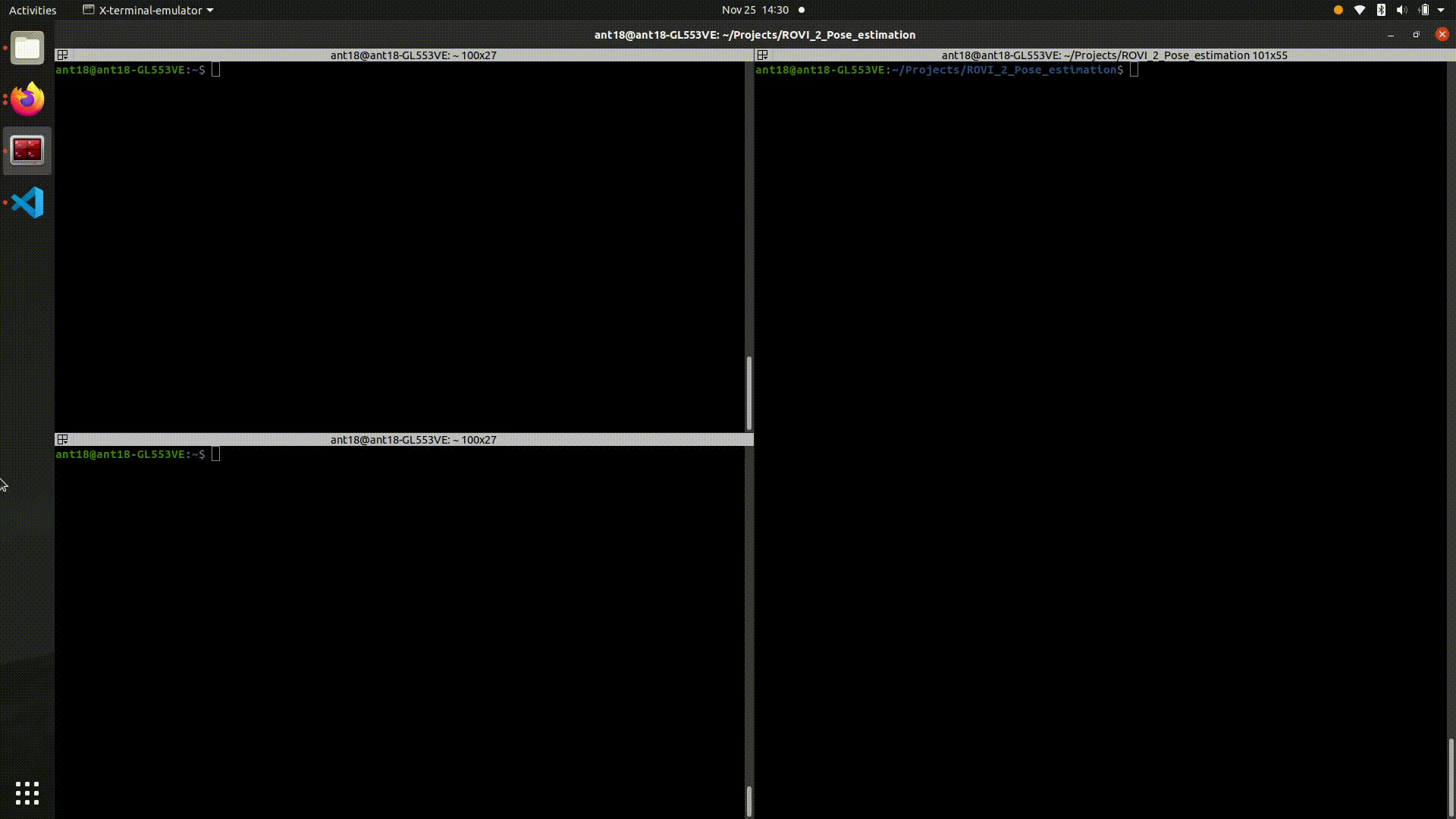Launch Firefox from the dock

coord(27,99)
